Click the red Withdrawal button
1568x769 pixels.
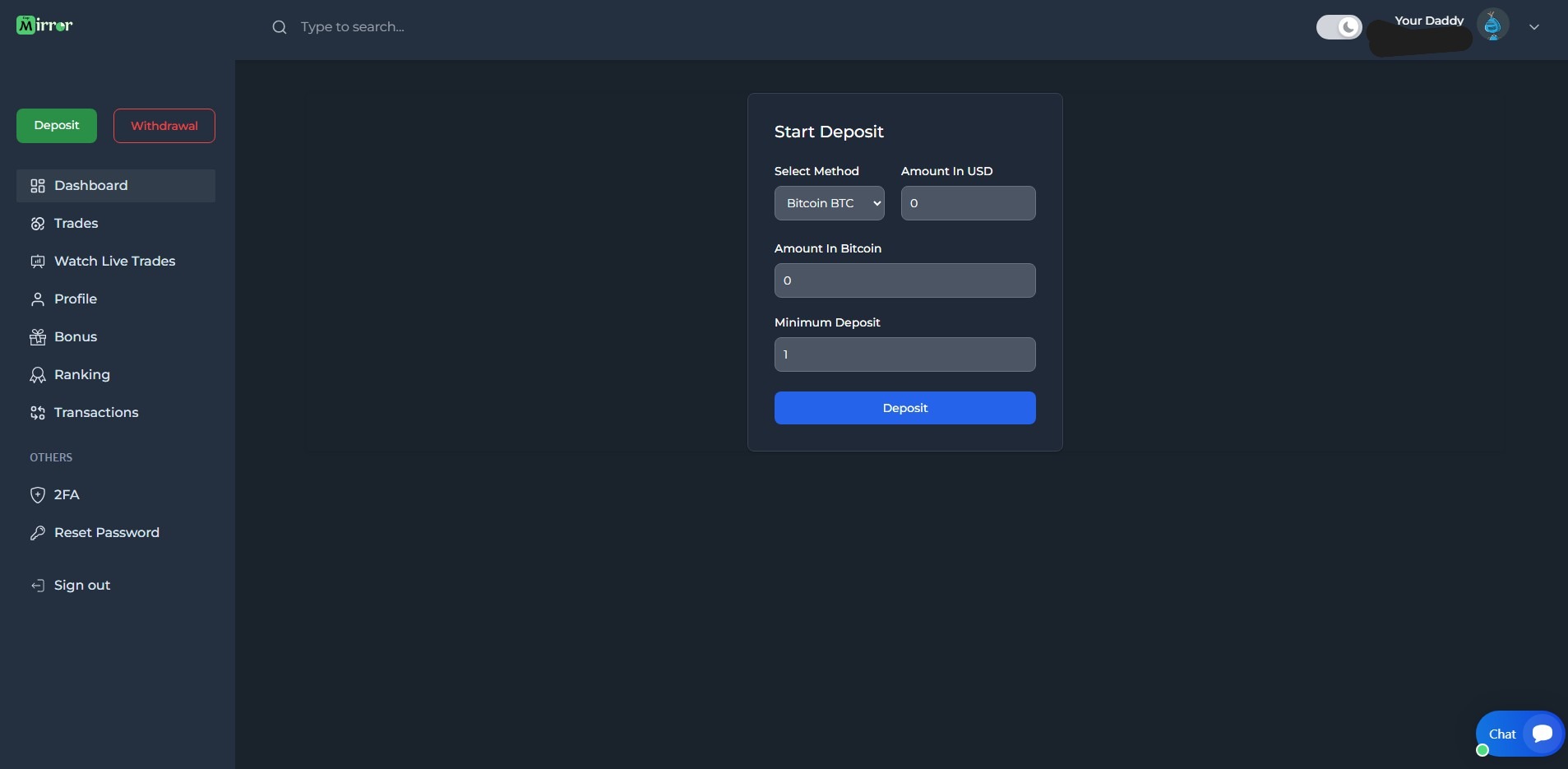(x=164, y=126)
